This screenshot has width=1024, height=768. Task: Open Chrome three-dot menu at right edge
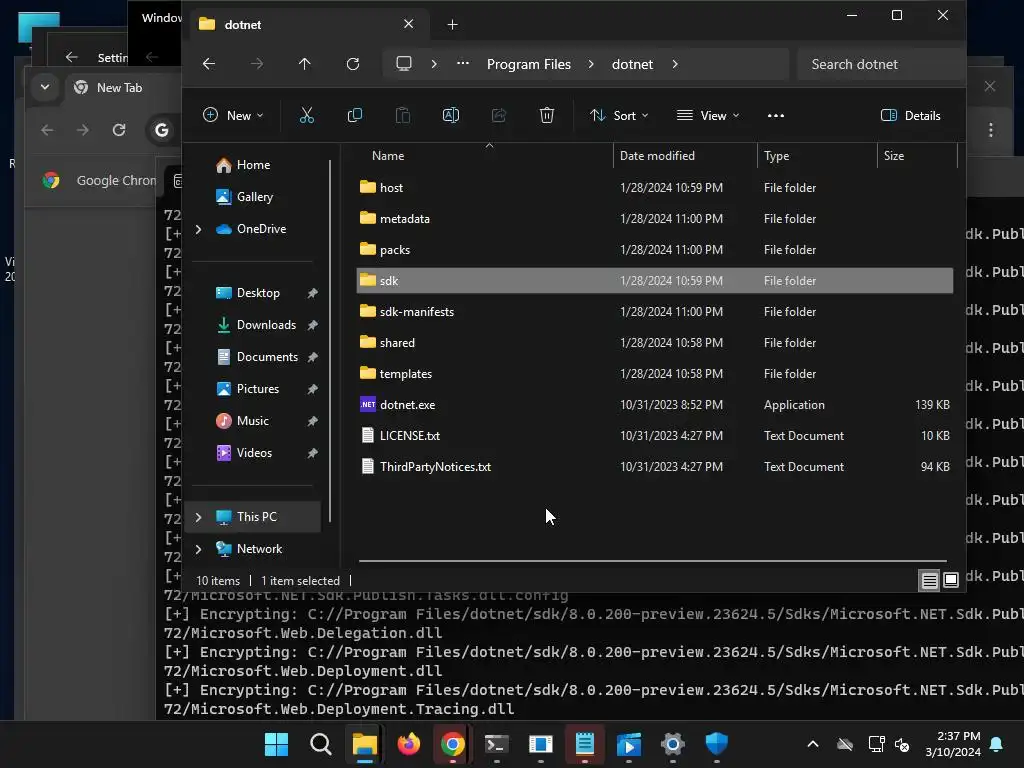991,130
